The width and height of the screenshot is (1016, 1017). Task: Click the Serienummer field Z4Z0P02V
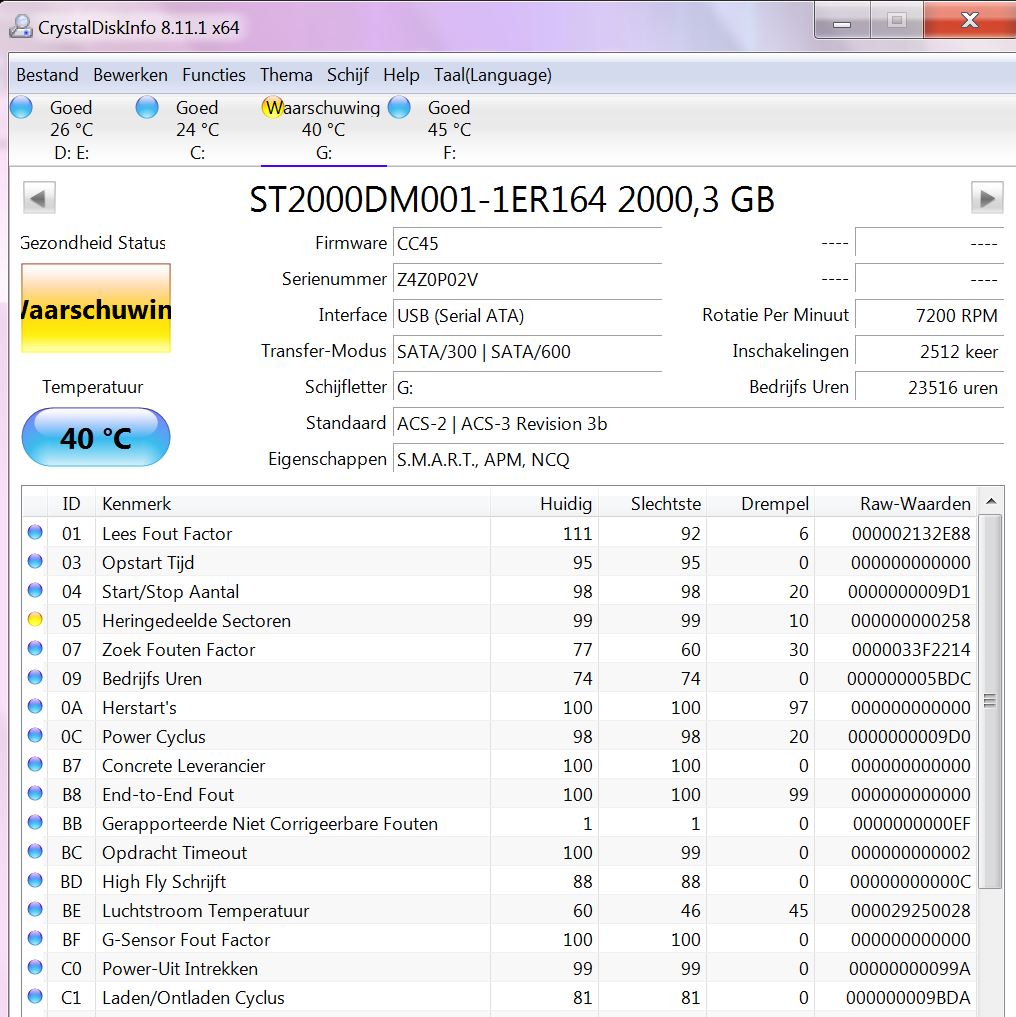point(527,280)
